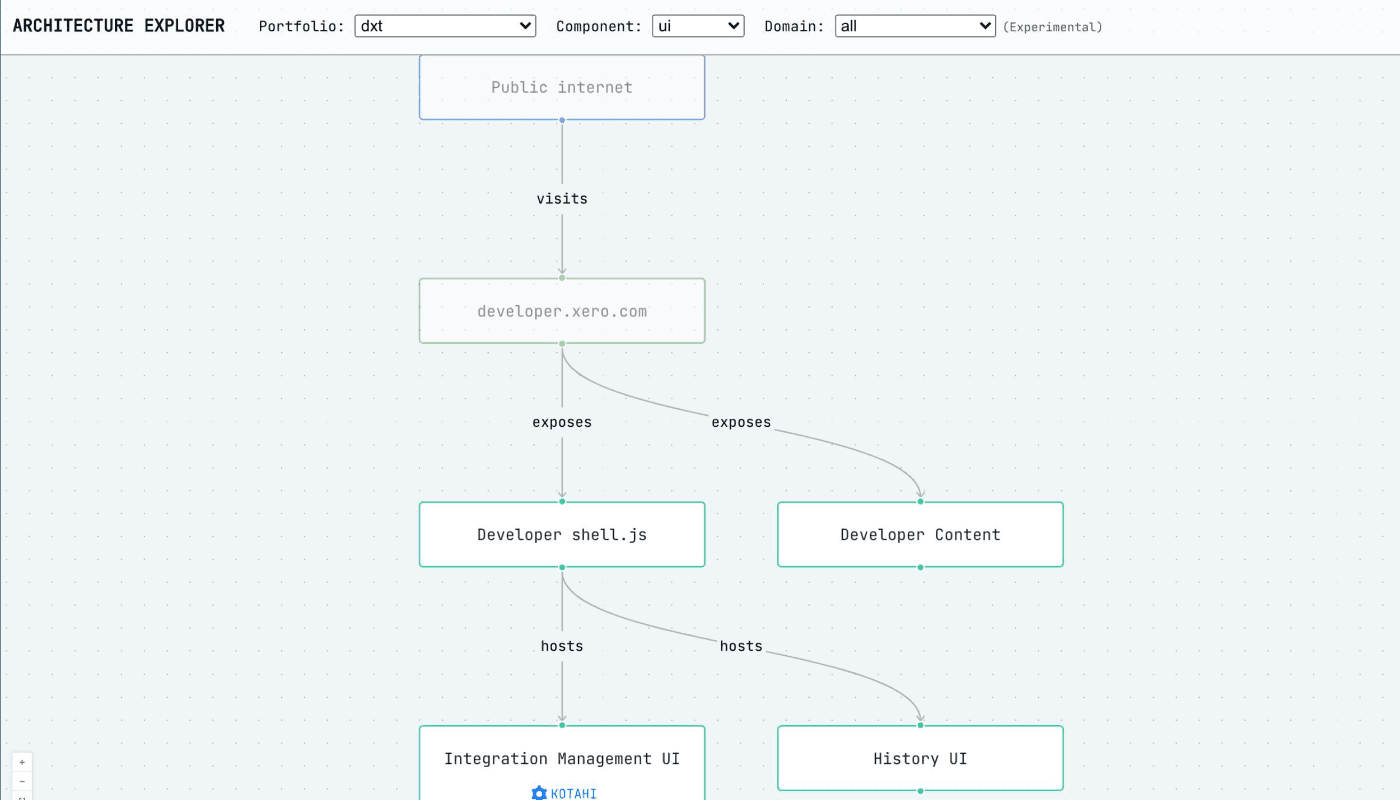Select the Public internet node

562,87
